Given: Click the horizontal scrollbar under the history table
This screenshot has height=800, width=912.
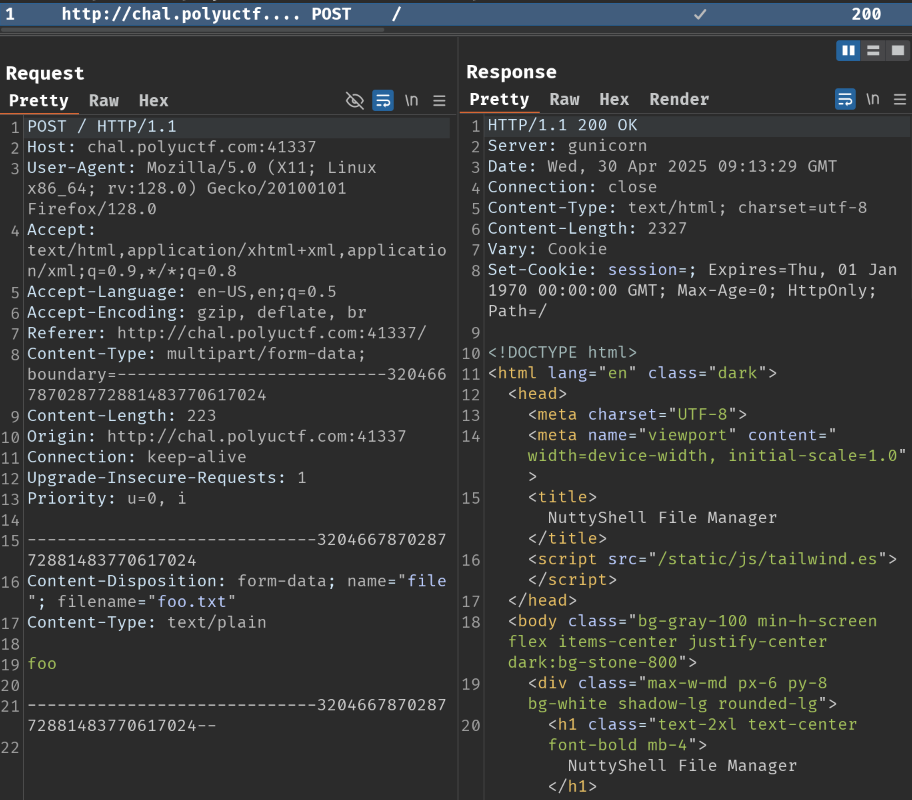Looking at the screenshot, I should point(192,30).
